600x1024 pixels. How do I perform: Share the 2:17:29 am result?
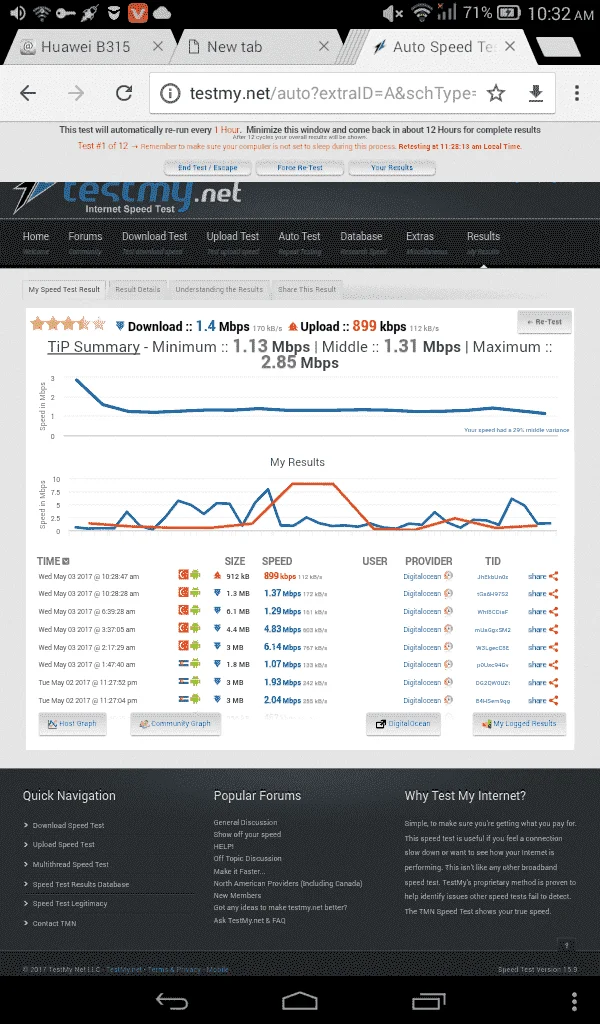click(543, 647)
